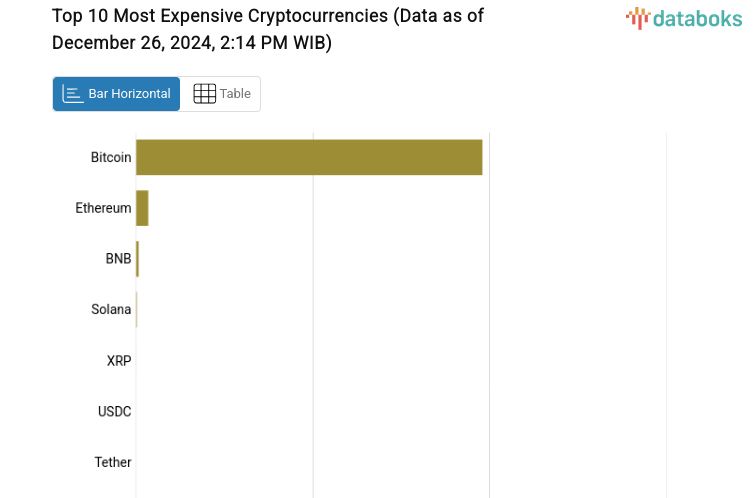
Task: Click the Ethereum axis label
Action: (103, 208)
